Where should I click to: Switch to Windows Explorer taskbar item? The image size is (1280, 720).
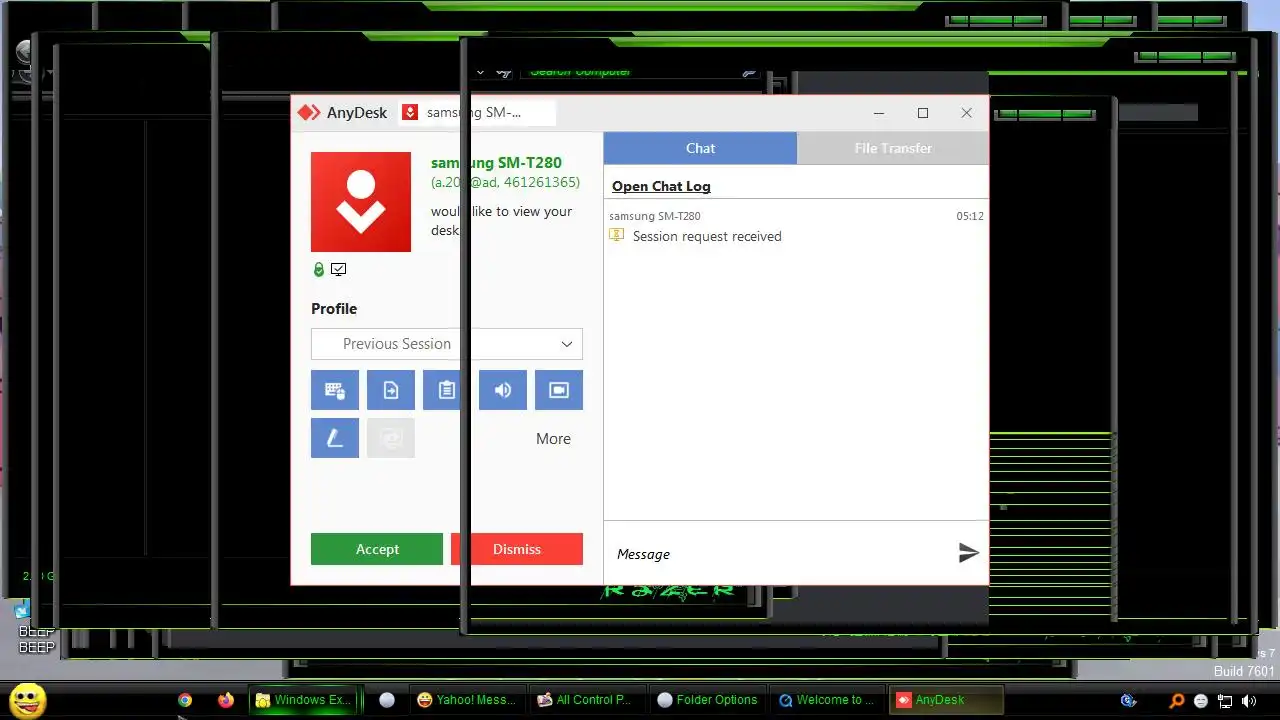tap(304, 700)
